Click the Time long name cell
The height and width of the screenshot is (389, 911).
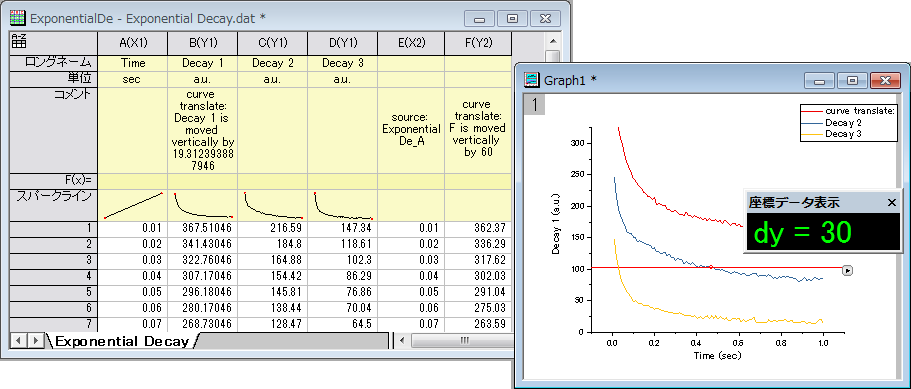[x=132, y=63]
